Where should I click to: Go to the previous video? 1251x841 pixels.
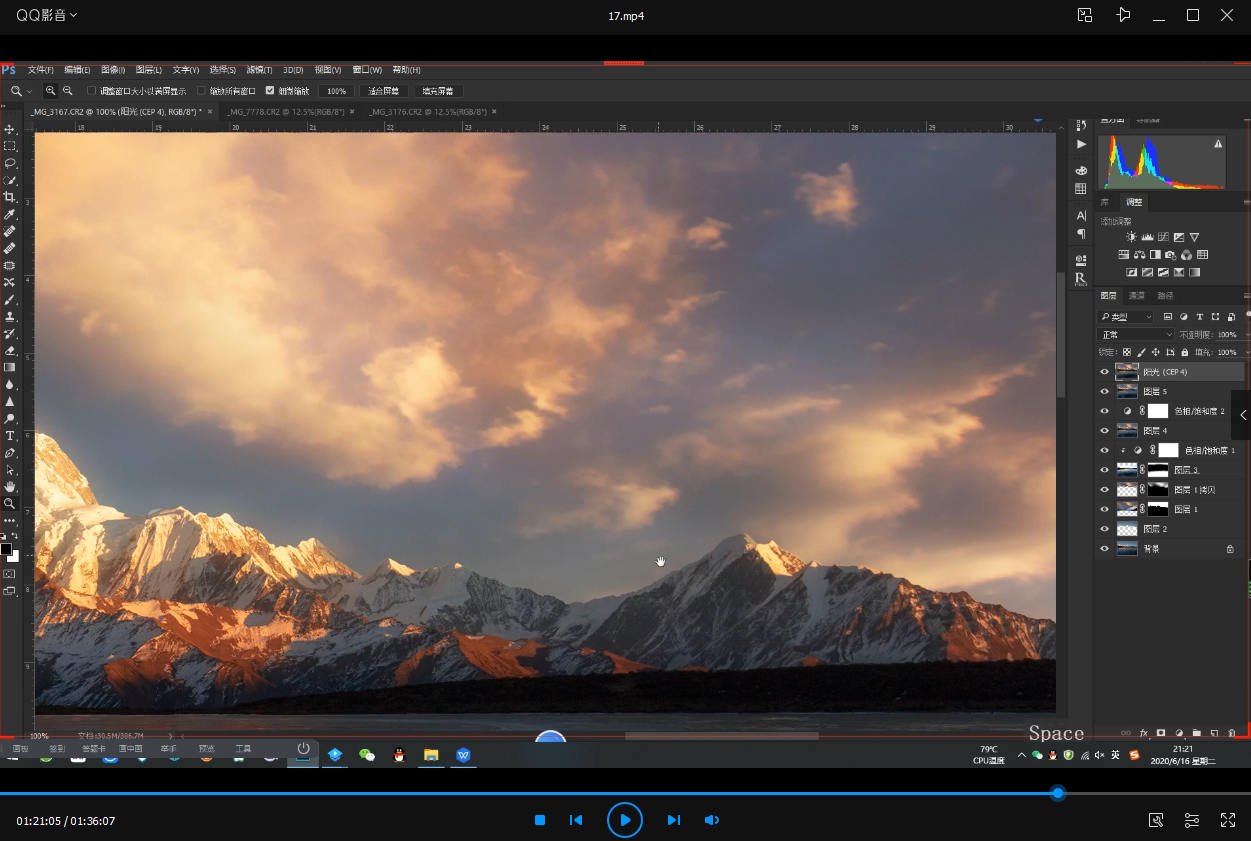point(576,820)
